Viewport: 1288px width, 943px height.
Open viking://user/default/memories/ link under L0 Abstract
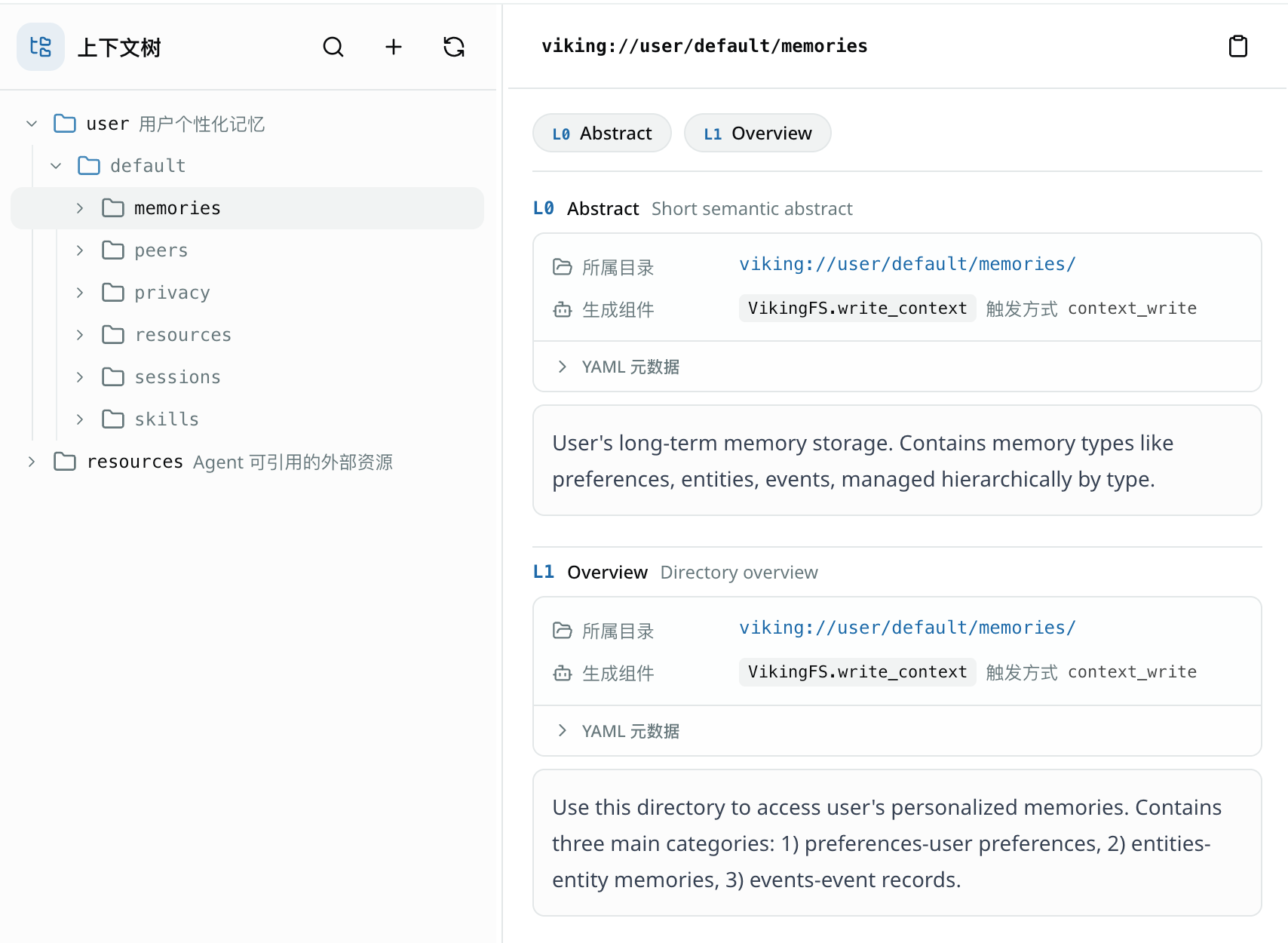tap(907, 264)
